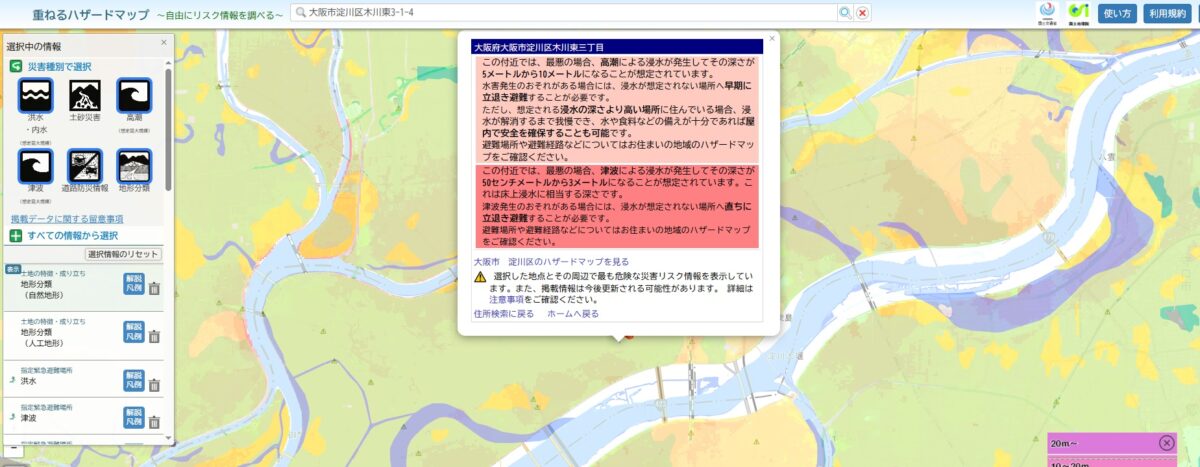Open the 使い方 help page
The height and width of the screenshot is (467, 1200).
[x=1116, y=14]
